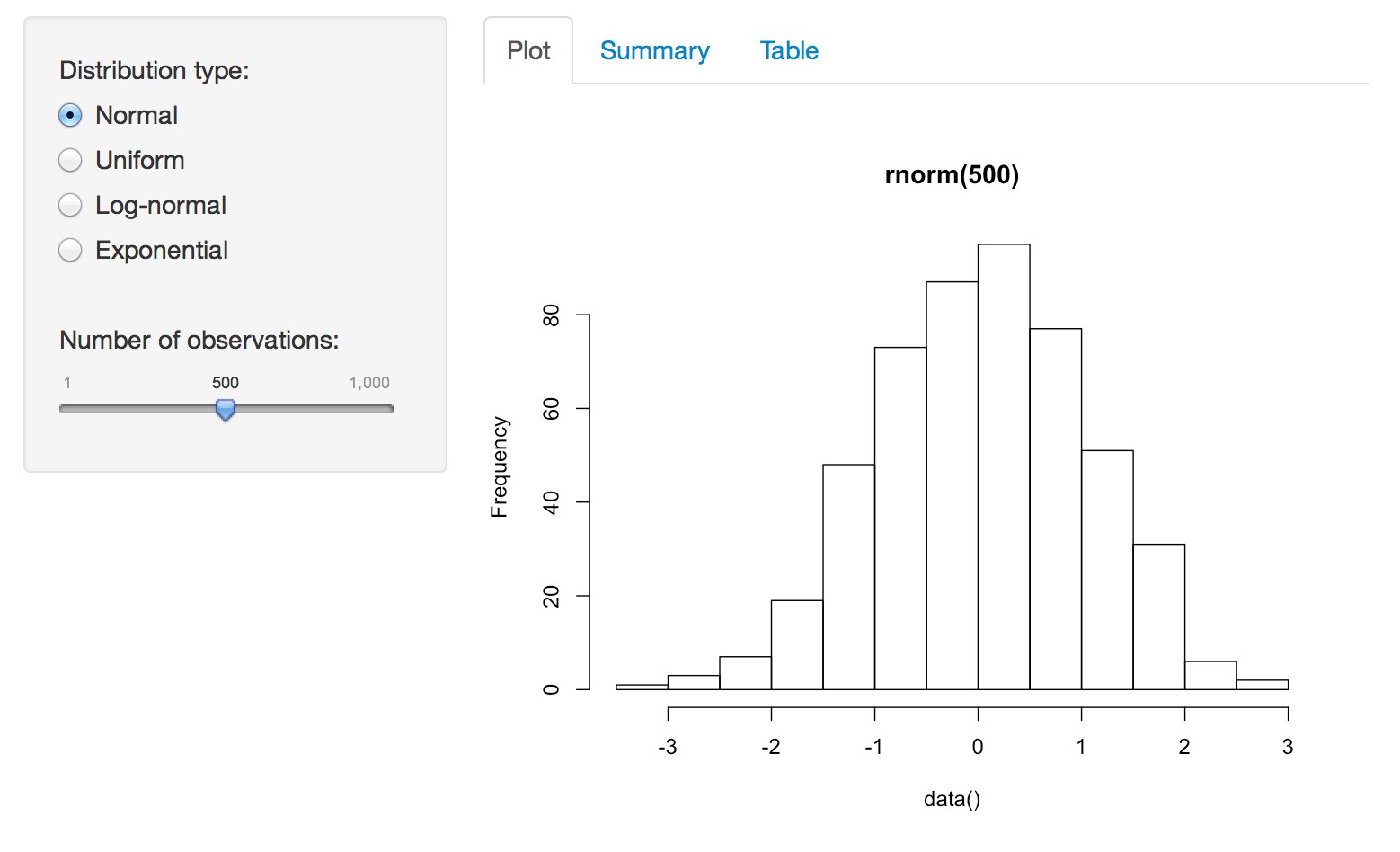
Task: Click the slider's current value label 500
Action: point(226,383)
